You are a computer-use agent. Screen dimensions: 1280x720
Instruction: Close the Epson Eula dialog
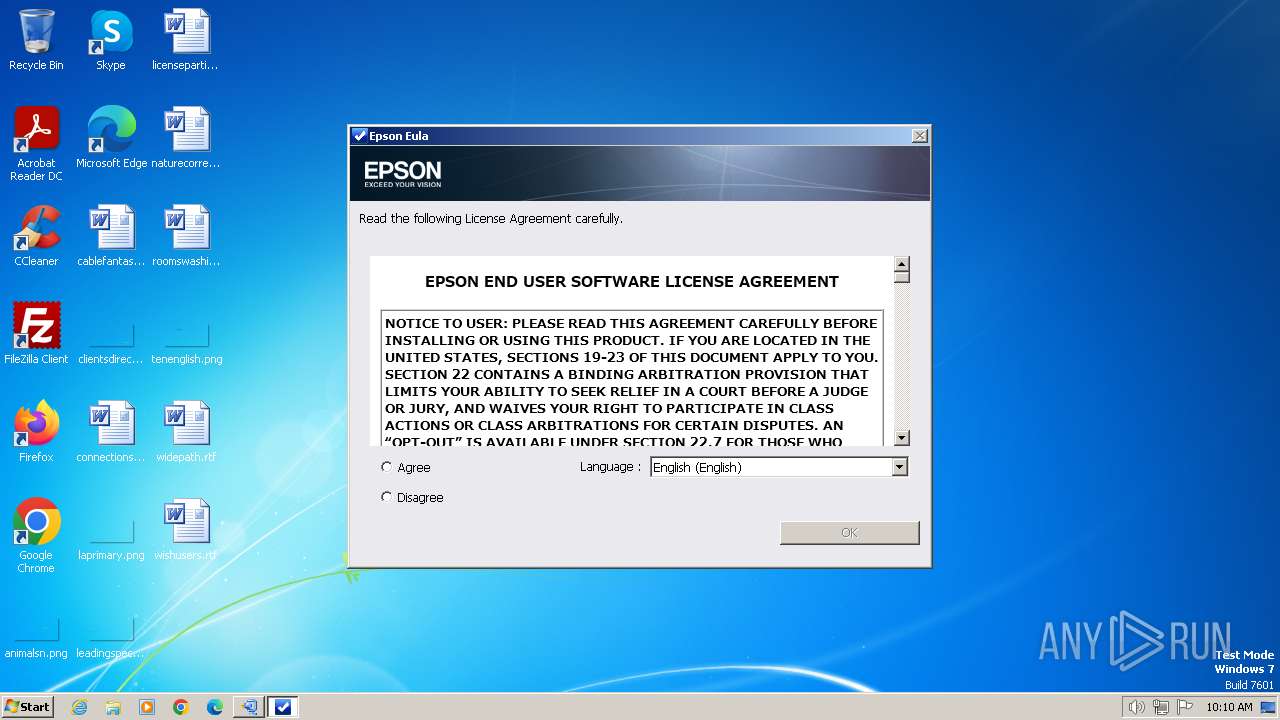pos(920,136)
